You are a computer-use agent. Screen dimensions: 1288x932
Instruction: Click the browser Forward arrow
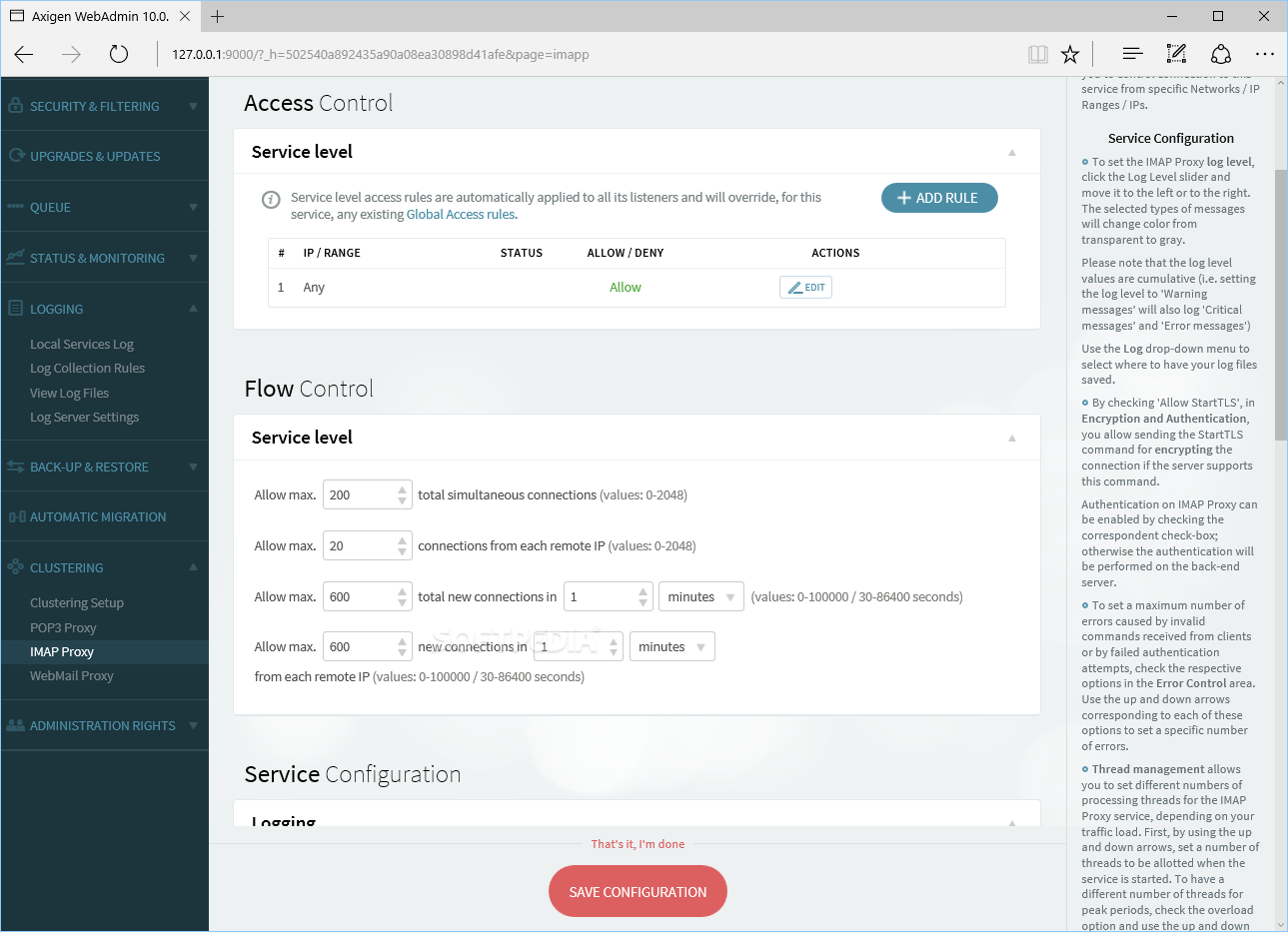71,54
